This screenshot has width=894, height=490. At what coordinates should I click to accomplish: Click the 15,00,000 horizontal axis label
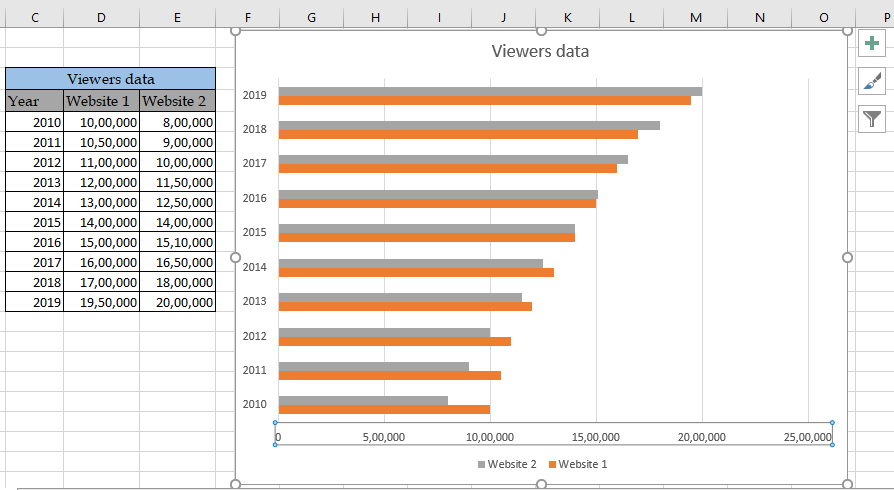pos(596,437)
